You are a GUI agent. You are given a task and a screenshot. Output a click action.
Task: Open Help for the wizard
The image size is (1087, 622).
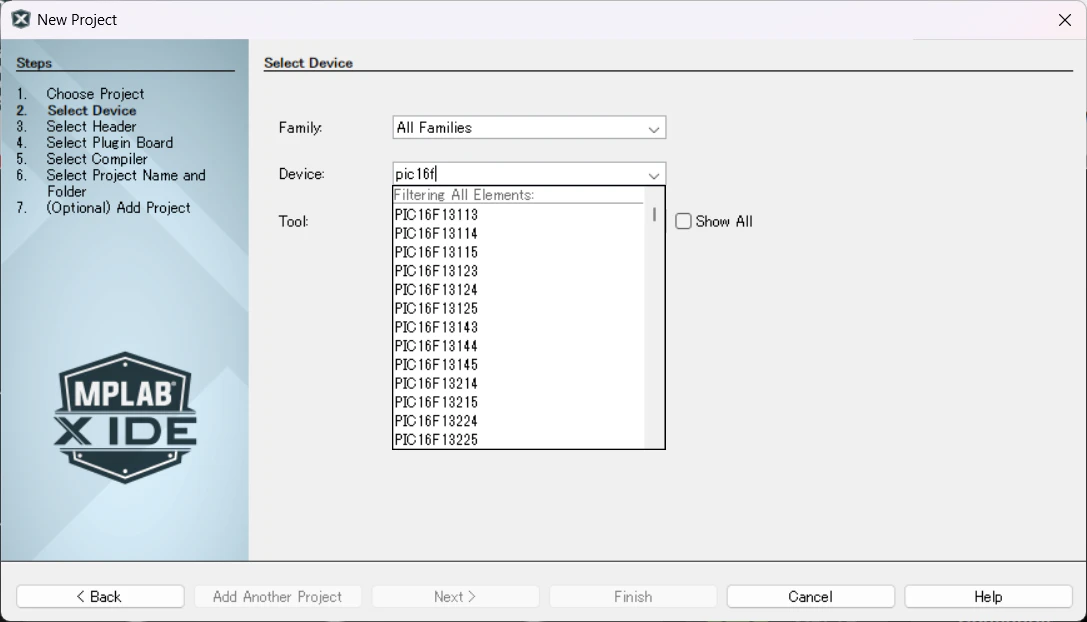988,596
